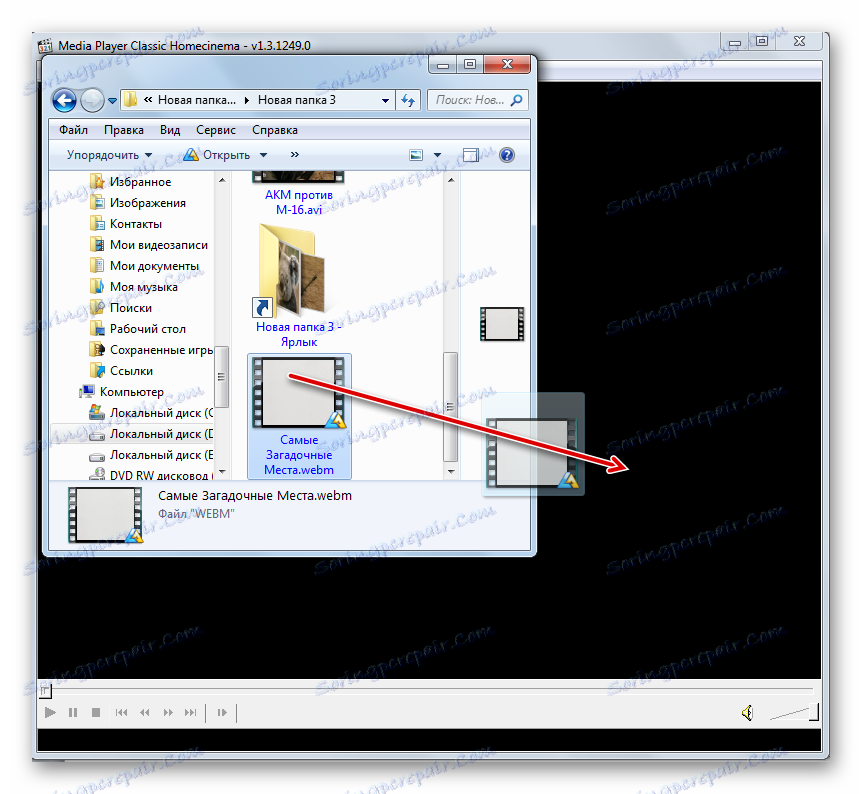
Task: Select Компьютер in the navigation pane
Action: [x=122, y=392]
